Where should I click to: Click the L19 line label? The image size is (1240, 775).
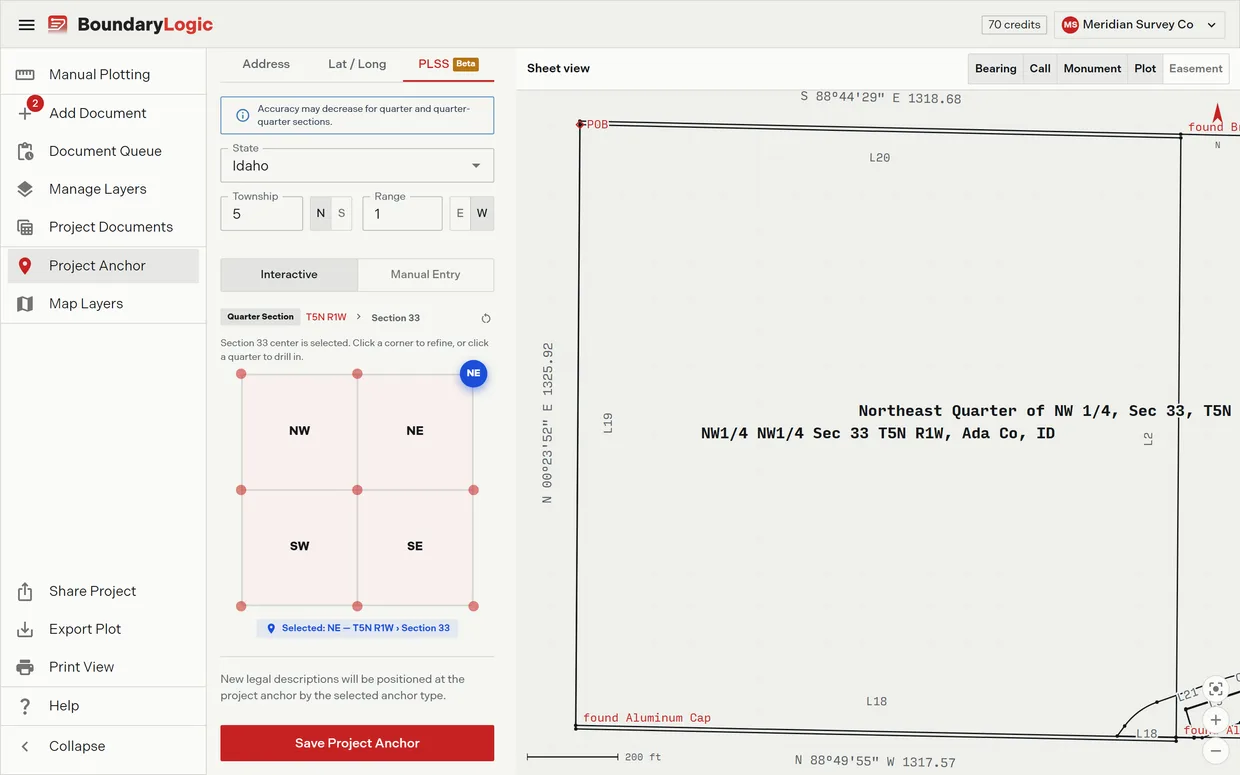click(608, 423)
